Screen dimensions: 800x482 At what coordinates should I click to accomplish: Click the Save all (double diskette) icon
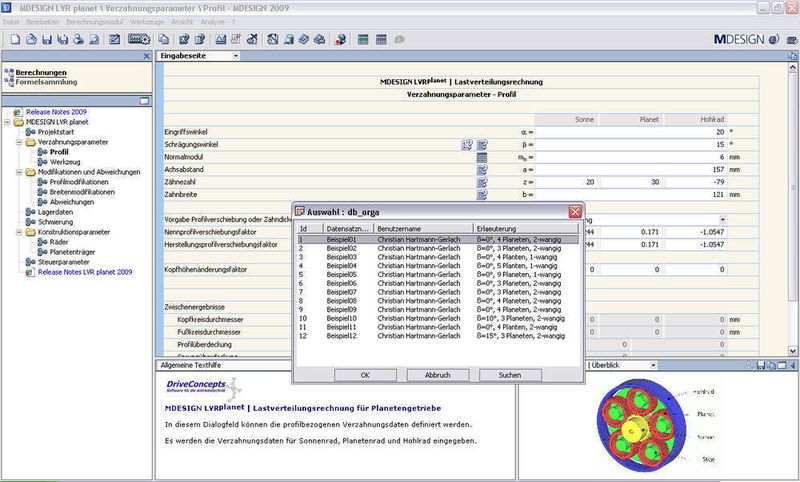(x=63, y=39)
